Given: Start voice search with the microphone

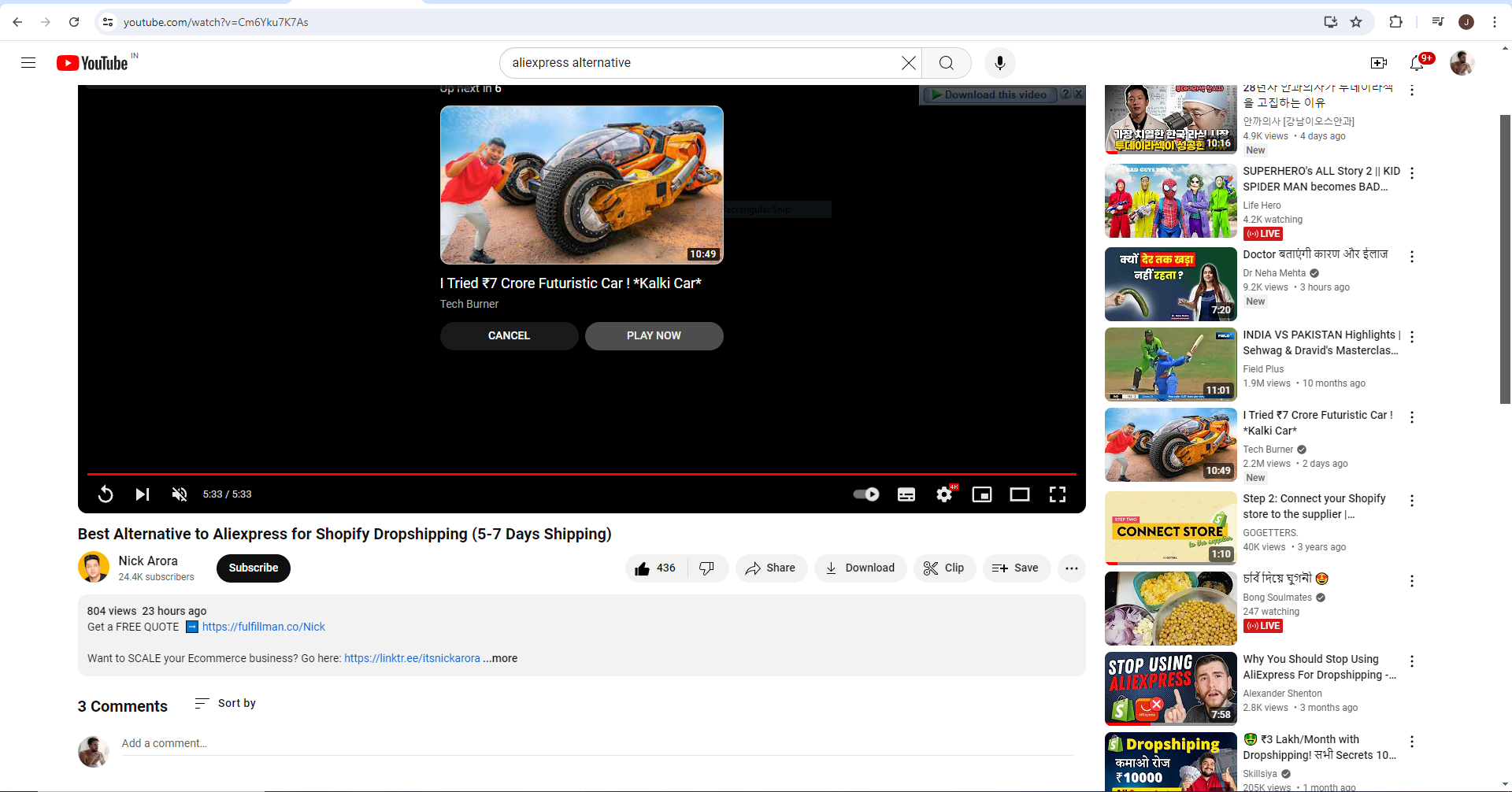Looking at the screenshot, I should pyautogui.click(x=1000, y=63).
